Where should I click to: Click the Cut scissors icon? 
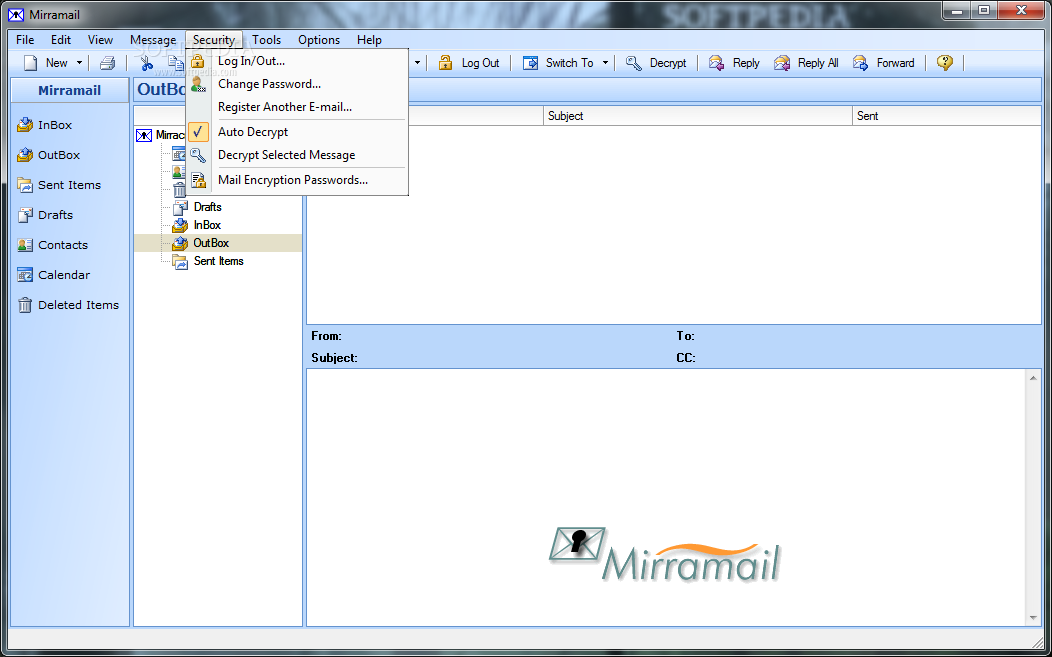[146, 63]
